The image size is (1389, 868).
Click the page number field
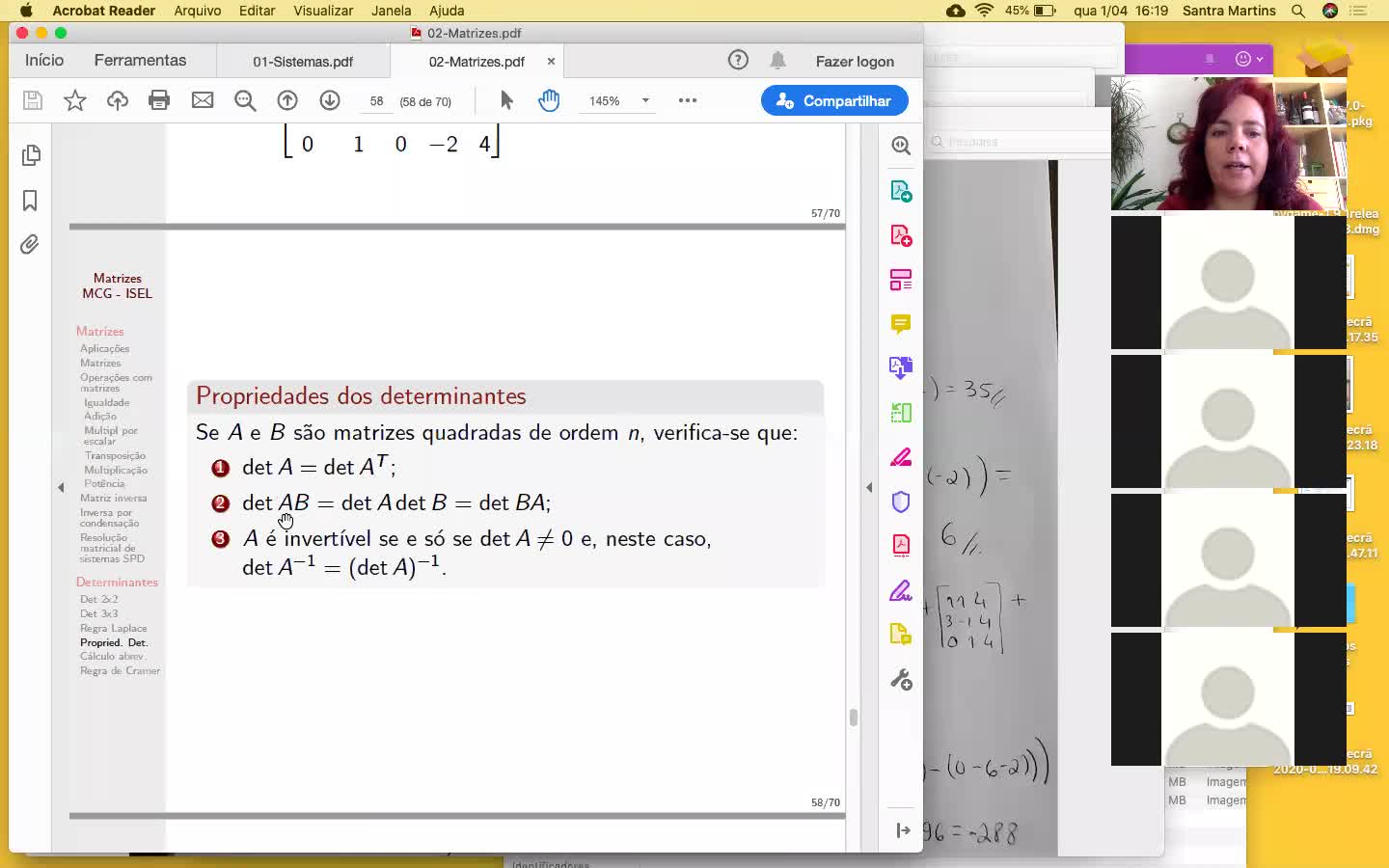coord(376,101)
